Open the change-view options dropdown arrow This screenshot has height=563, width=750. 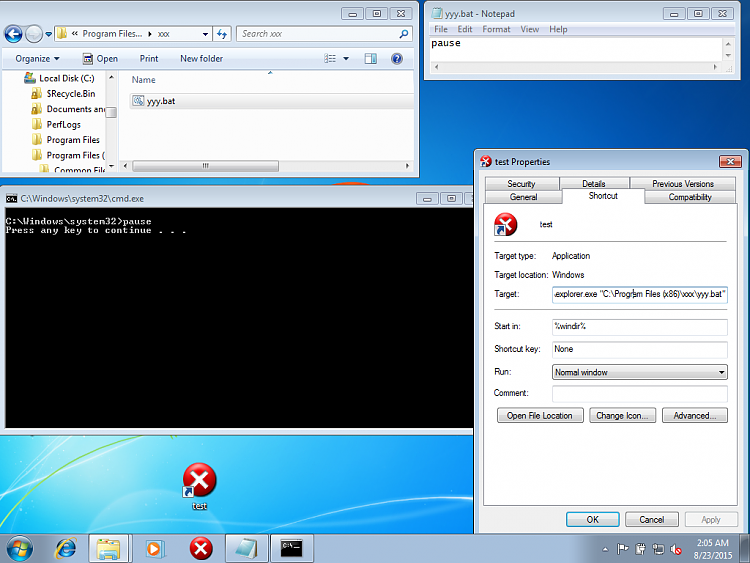347,59
